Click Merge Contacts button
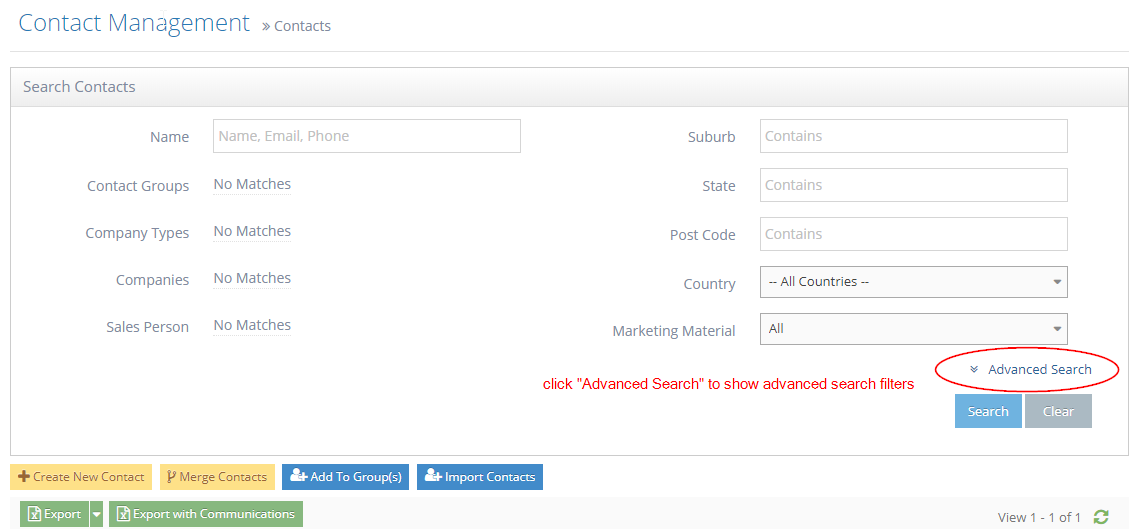The image size is (1139, 529). (x=217, y=477)
